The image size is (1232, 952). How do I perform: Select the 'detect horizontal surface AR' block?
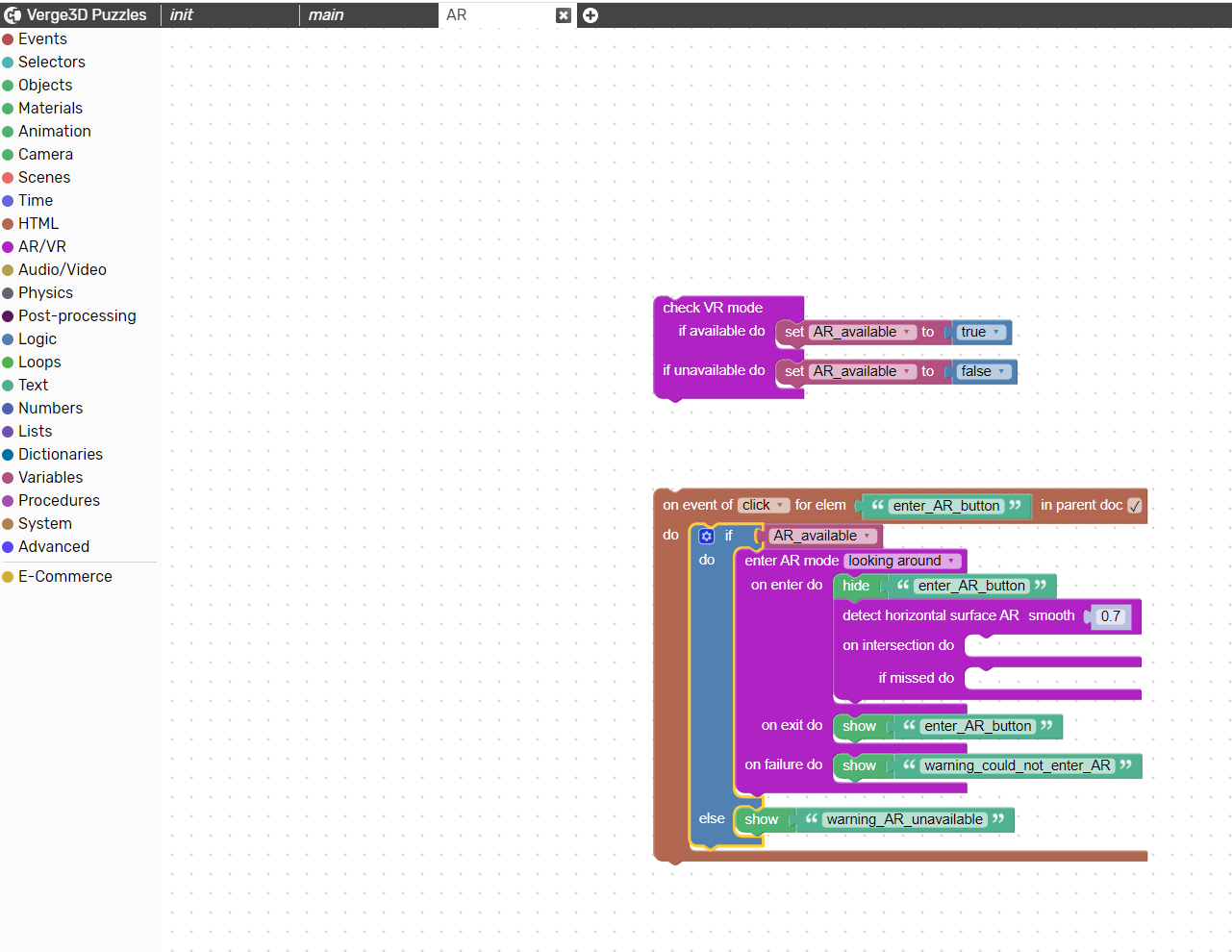coord(930,615)
